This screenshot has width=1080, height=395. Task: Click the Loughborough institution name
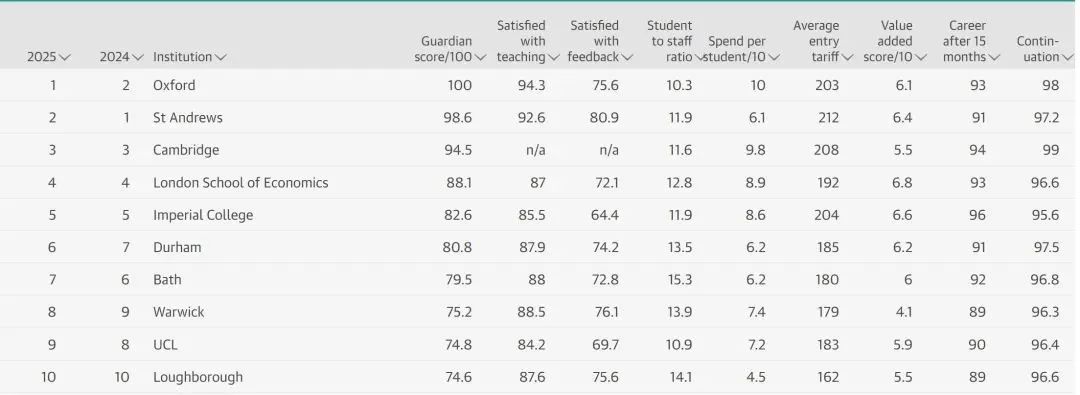tap(198, 377)
